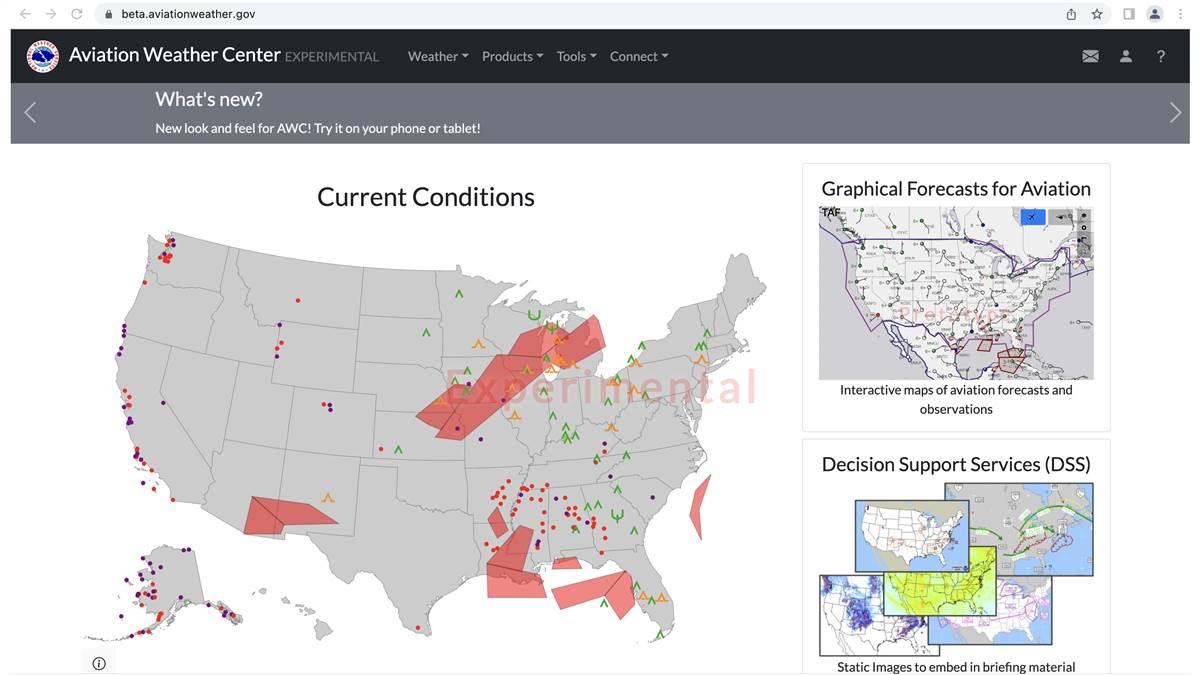Open the Decision Support Services image collage
This screenshot has height=675, width=1200.
pos(956,569)
